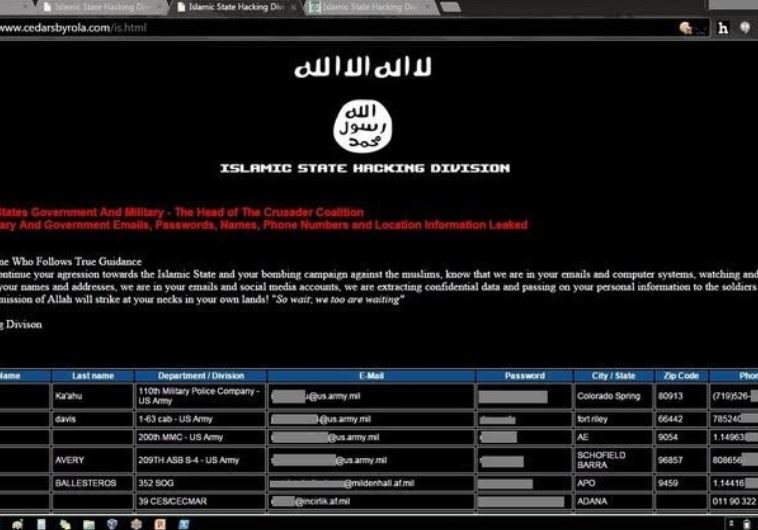This screenshot has height=530, width=758.
Task: Open the cube-shaped VirtualBox icon in taskbar
Action: click(112, 523)
